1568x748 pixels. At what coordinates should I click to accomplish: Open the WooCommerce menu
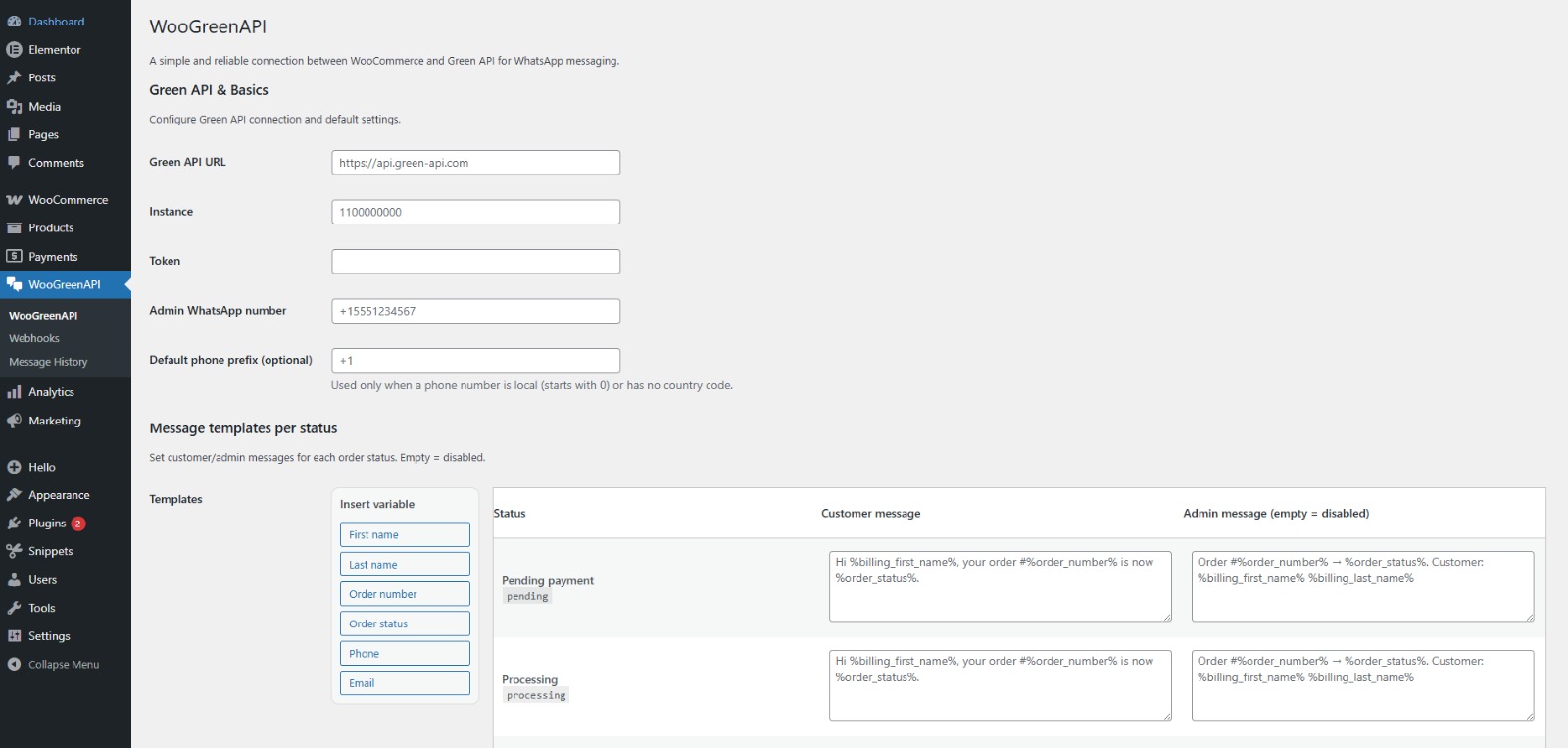[x=68, y=200]
